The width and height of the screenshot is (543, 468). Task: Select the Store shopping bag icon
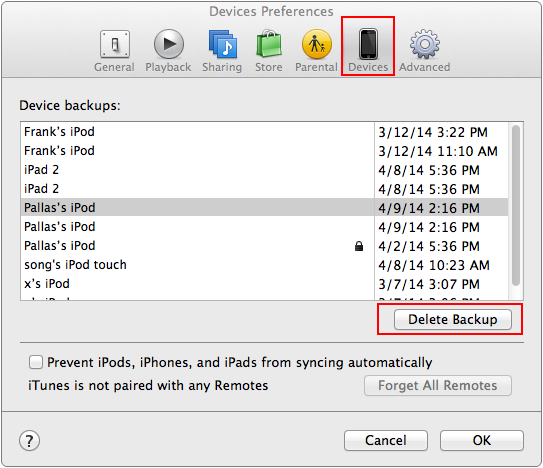[x=269, y=51]
